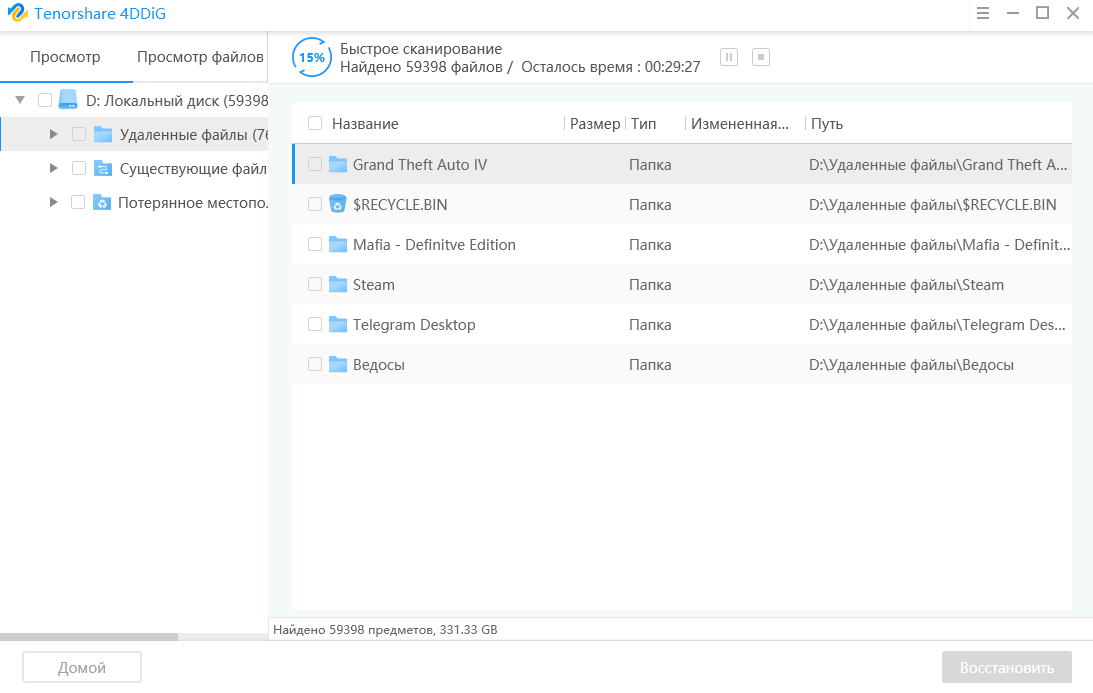Click the Существующие файлы folder icon
The height and width of the screenshot is (693, 1093).
(x=103, y=168)
